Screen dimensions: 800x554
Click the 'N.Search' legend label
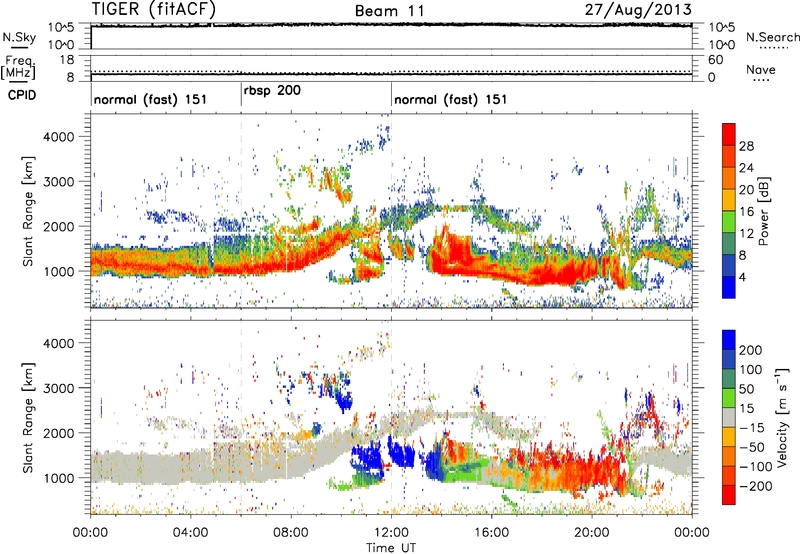click(x=772, y=37)
